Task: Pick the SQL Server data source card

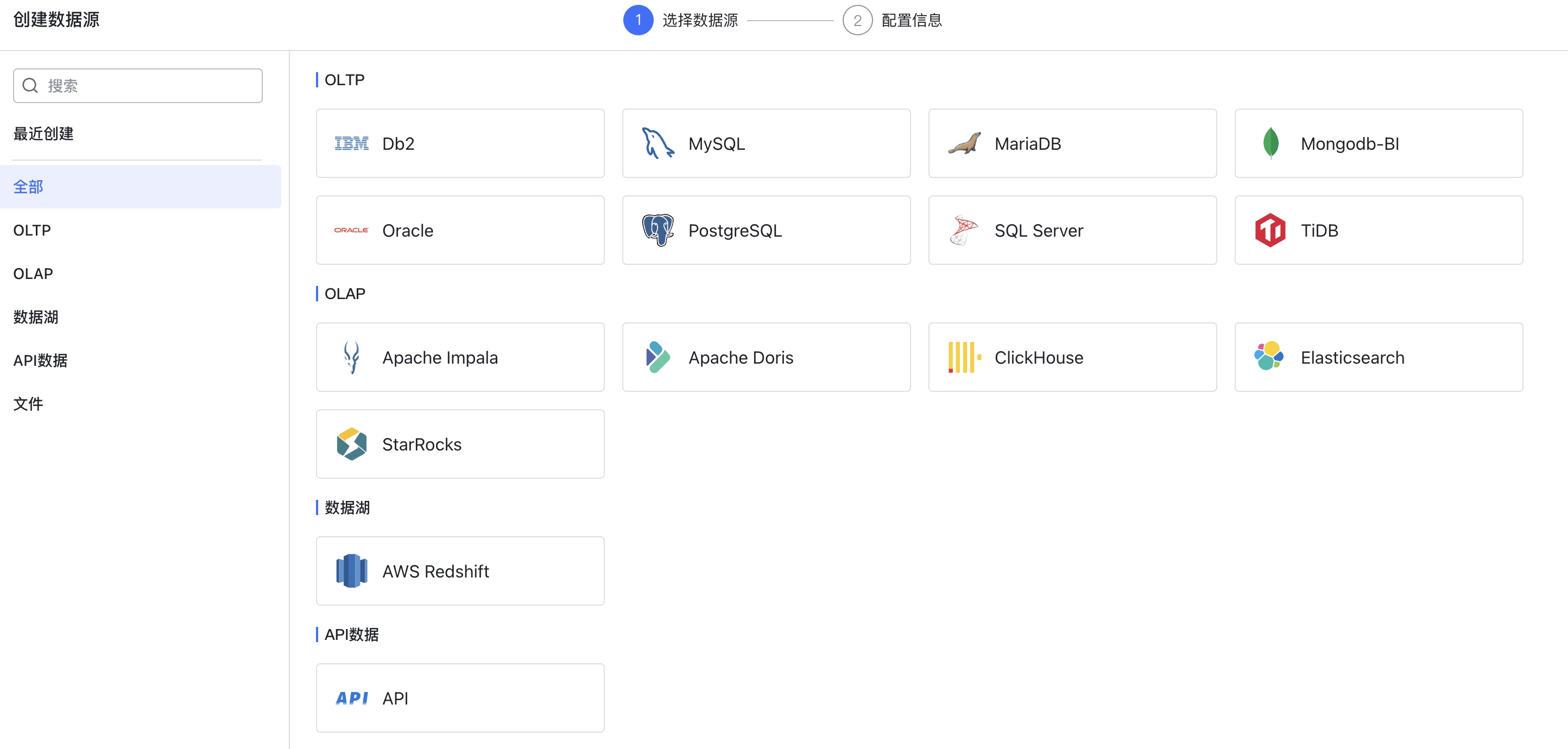Action: 1072,230
